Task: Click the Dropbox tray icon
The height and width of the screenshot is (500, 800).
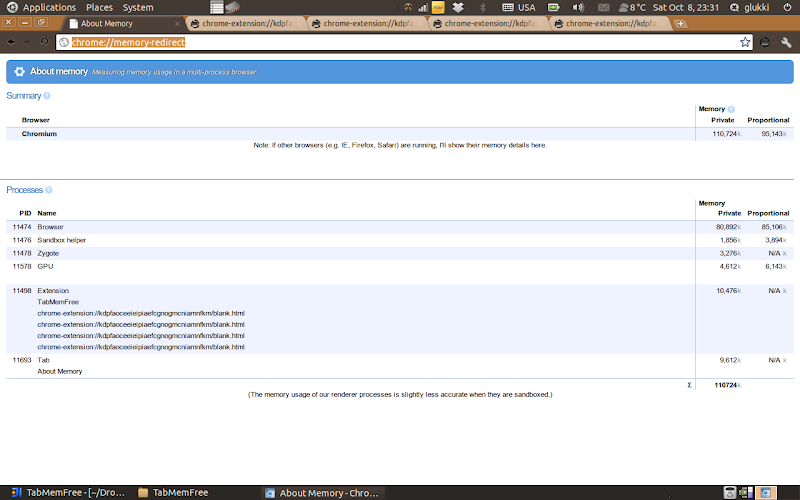Action: (458, 7)
